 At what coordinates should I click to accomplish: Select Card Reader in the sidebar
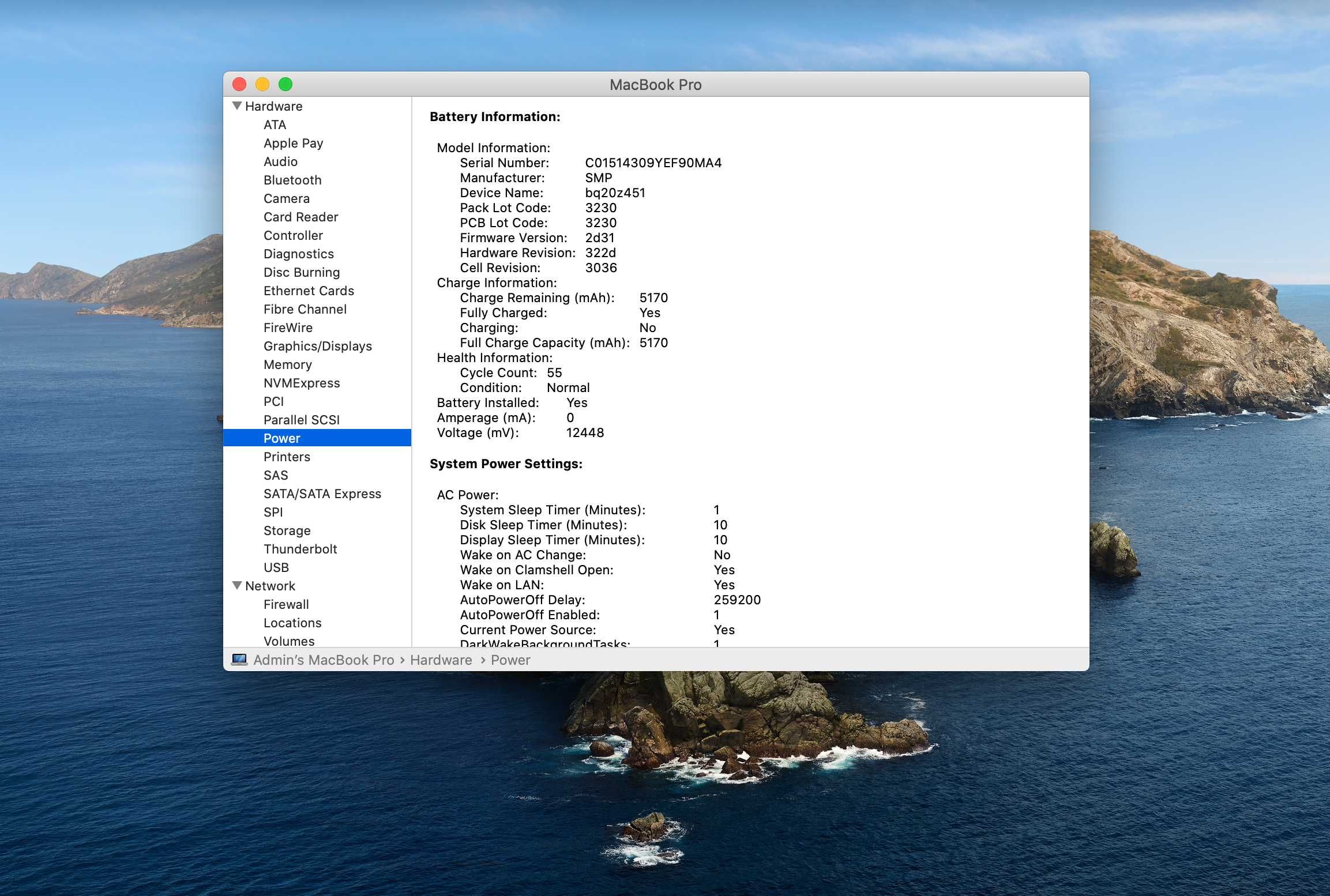click(300, 217)
